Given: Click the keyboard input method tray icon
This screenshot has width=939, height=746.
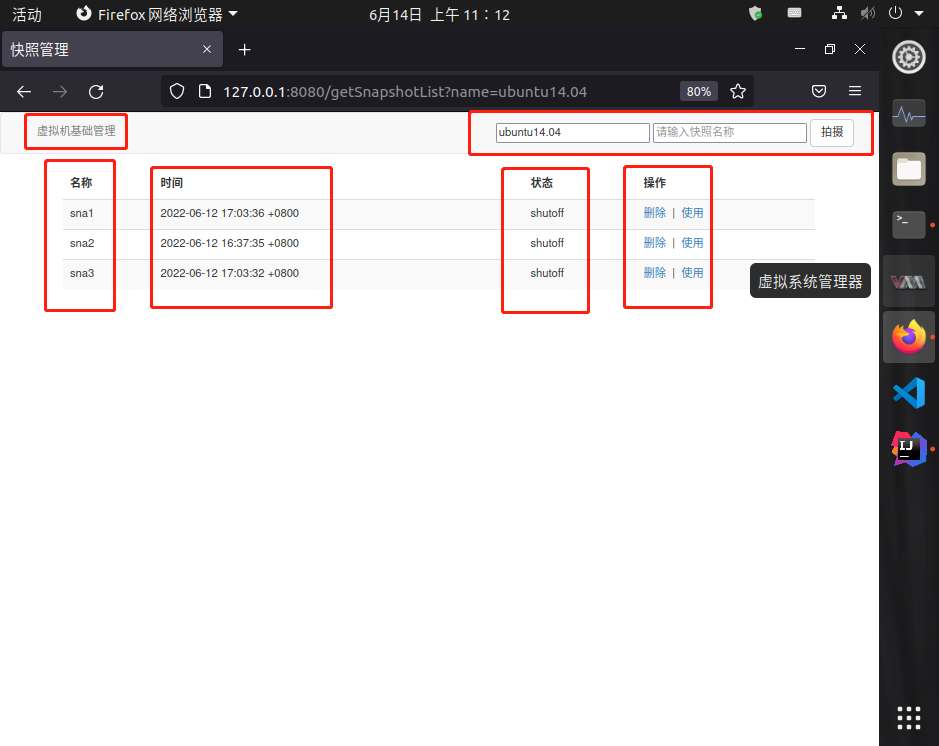Looking at the screenshot, I should (x=794, y=13).
